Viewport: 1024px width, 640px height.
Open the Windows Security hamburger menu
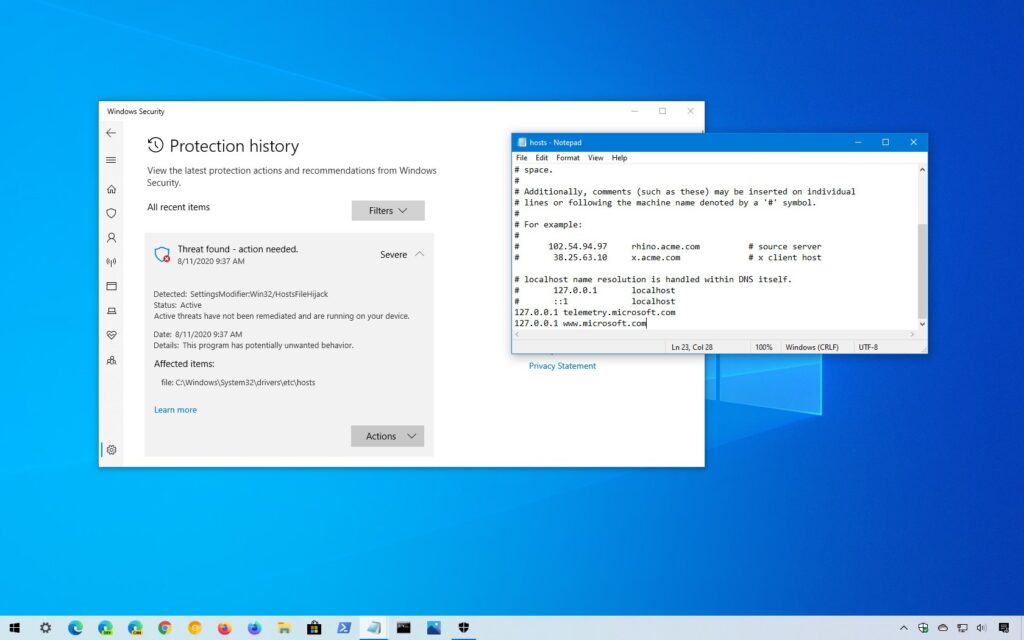111,160
